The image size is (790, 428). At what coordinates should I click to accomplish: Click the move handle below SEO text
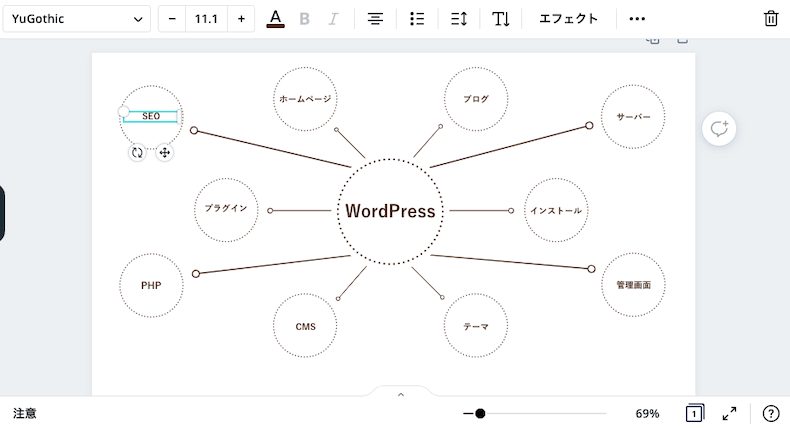pyautogui.click(x=164, y=152)
